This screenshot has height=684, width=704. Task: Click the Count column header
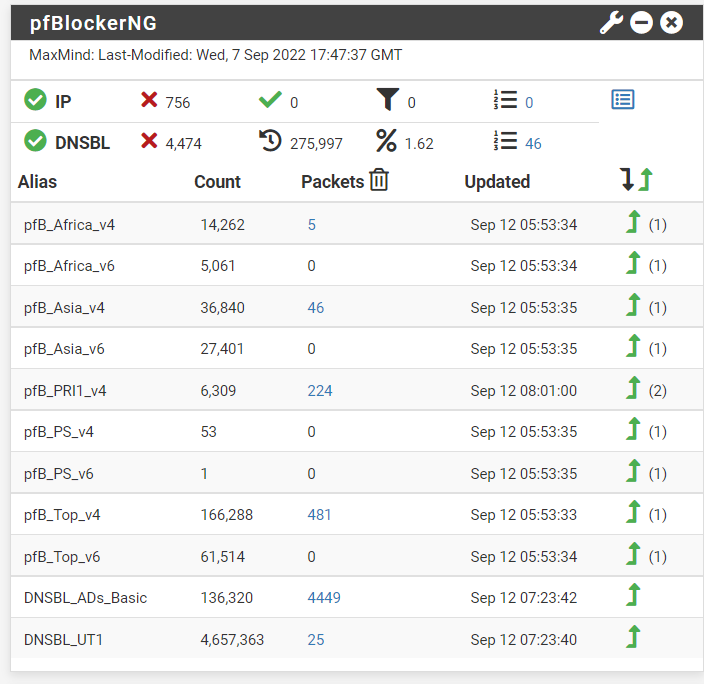(217, 182)
